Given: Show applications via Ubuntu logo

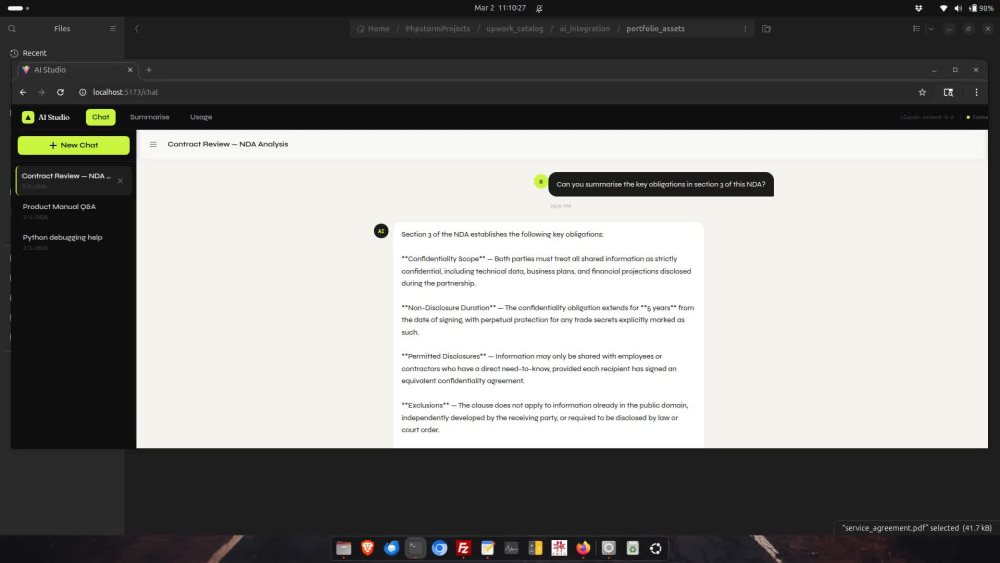Looking at the screenshot, I should [x=656, y=548].
